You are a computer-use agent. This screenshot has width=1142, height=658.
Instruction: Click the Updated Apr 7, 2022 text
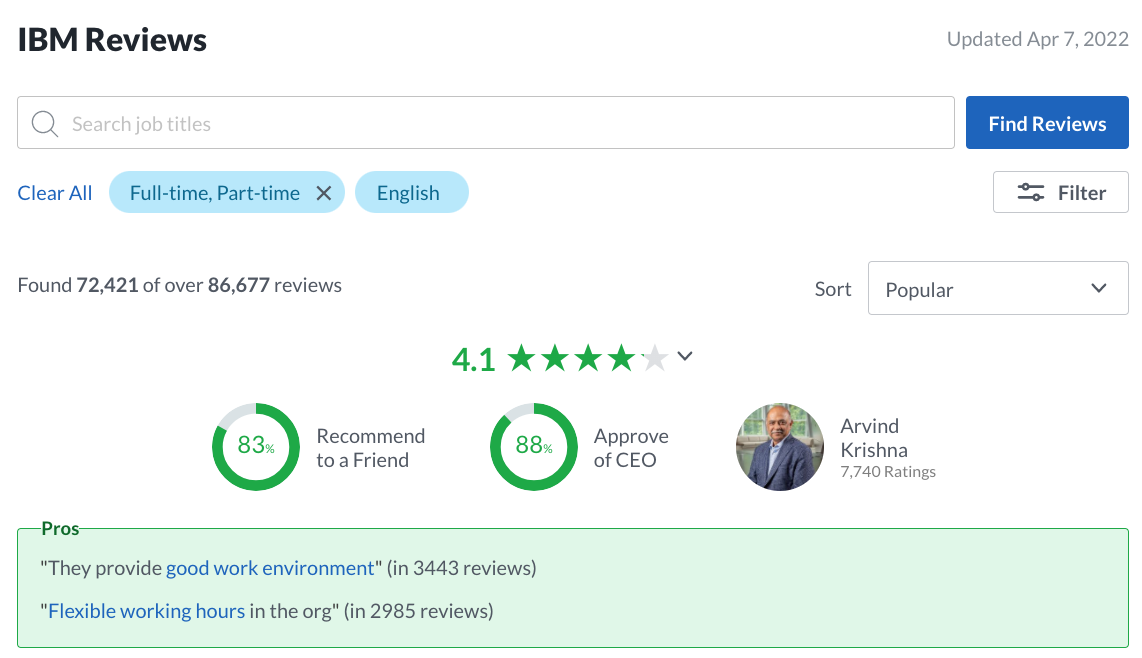(x=1037, y=39)
